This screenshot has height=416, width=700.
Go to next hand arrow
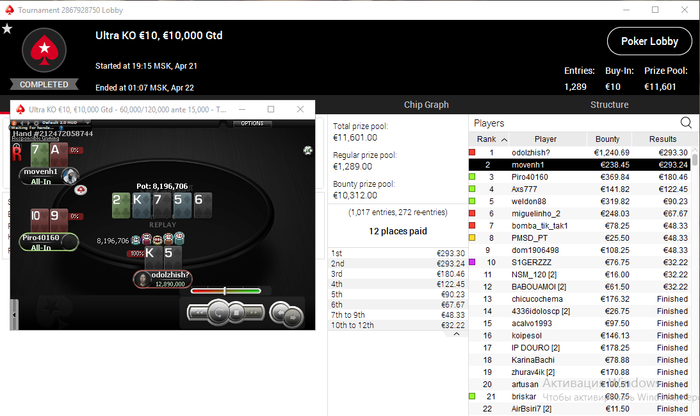(294, 317)
